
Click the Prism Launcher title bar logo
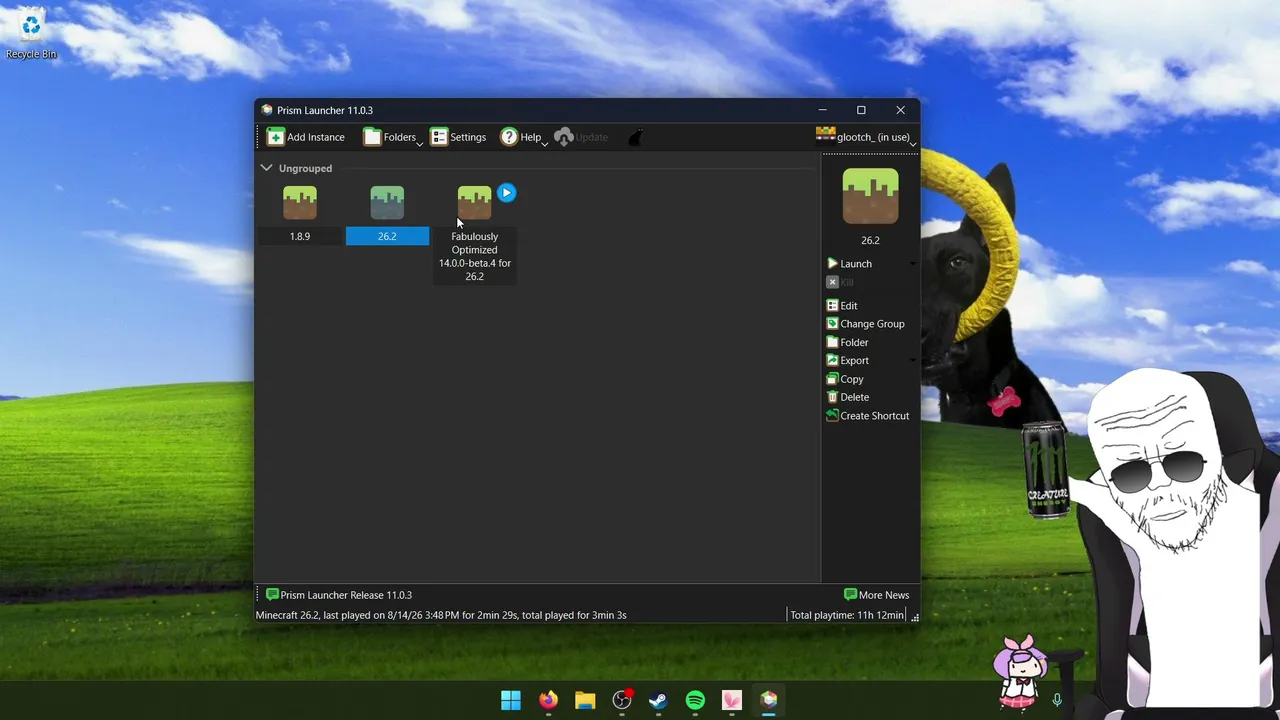266,110
